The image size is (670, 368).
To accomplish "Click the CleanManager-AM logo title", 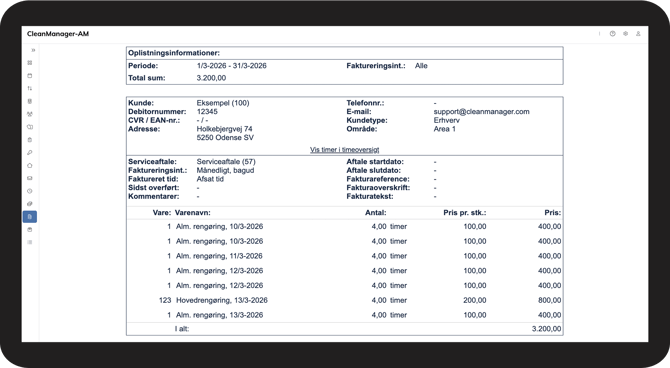I will pos(58,34).
